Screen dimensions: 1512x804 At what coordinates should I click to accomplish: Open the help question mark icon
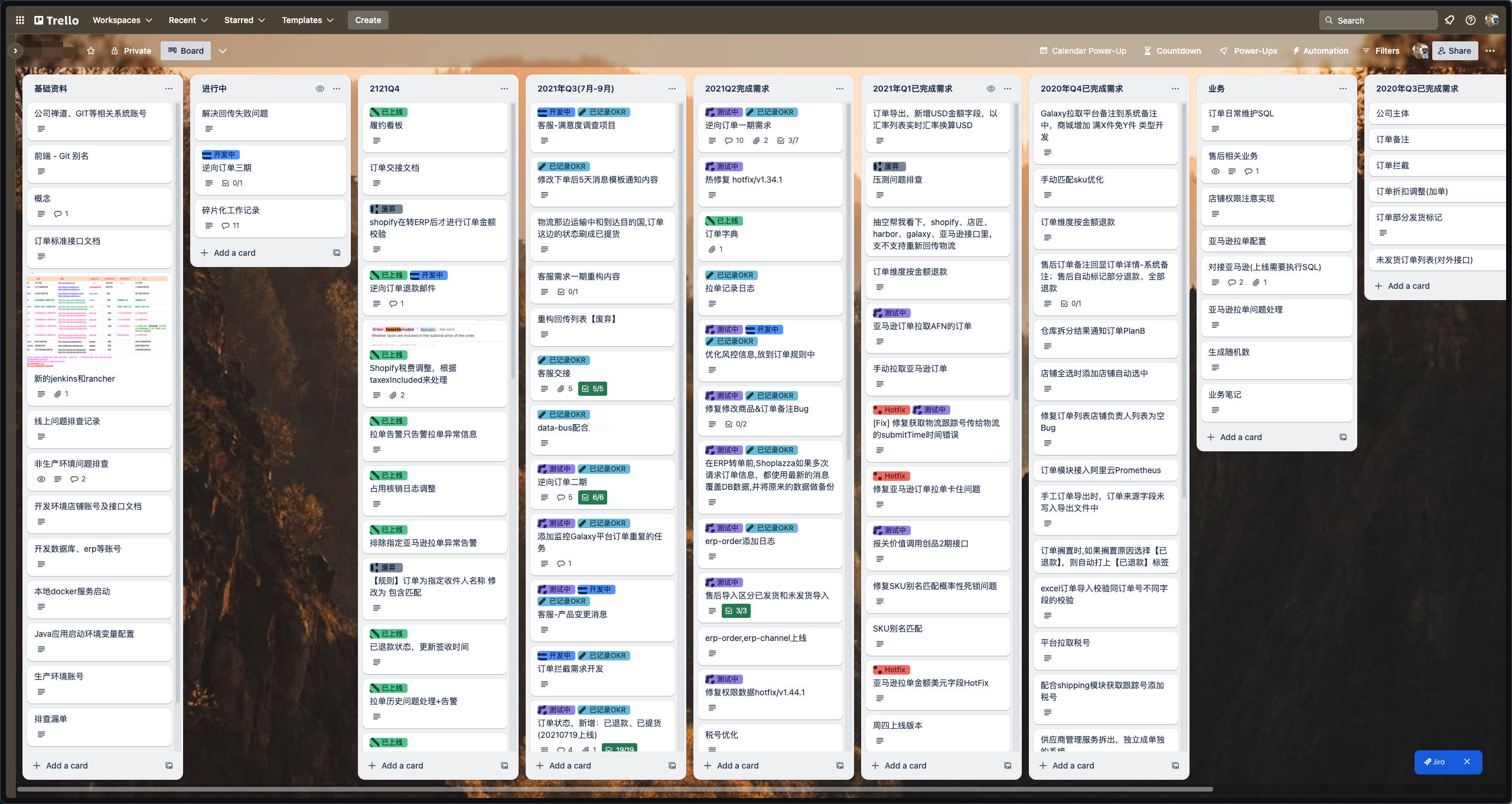[1471, 20]
